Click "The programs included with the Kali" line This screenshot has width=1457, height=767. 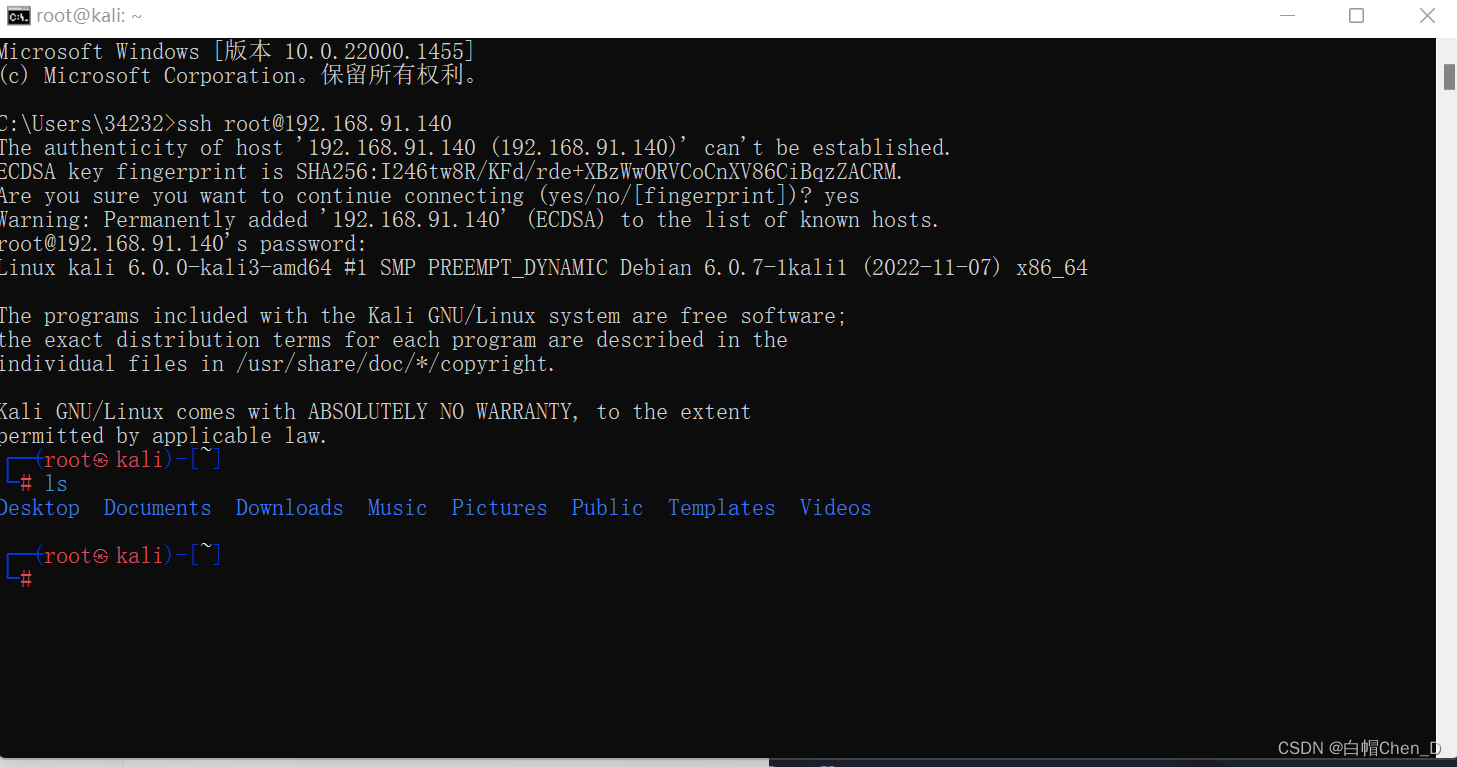tap(423, 316)
